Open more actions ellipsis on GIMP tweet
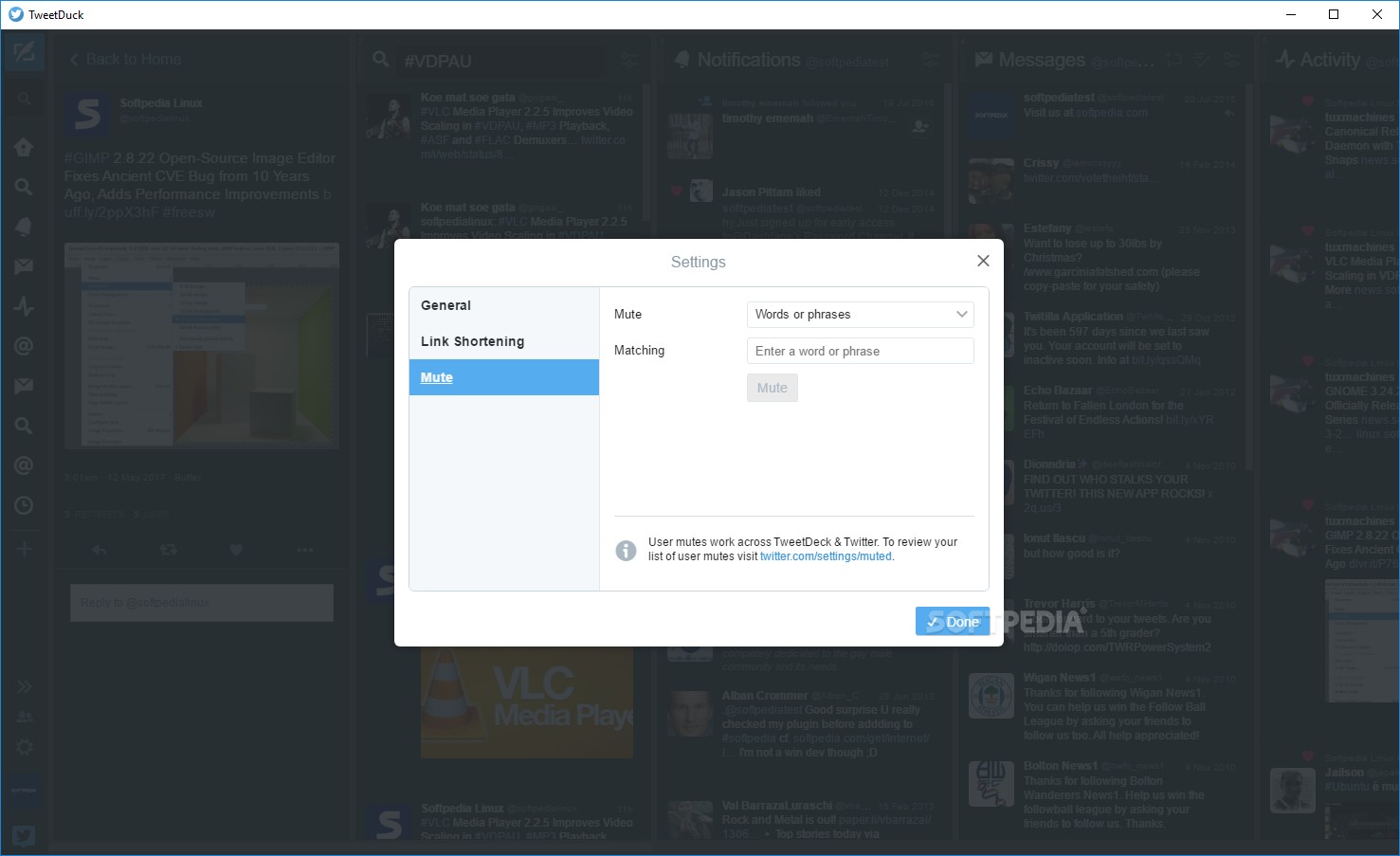Viewport: 1400px width, 856px height. 304,550
